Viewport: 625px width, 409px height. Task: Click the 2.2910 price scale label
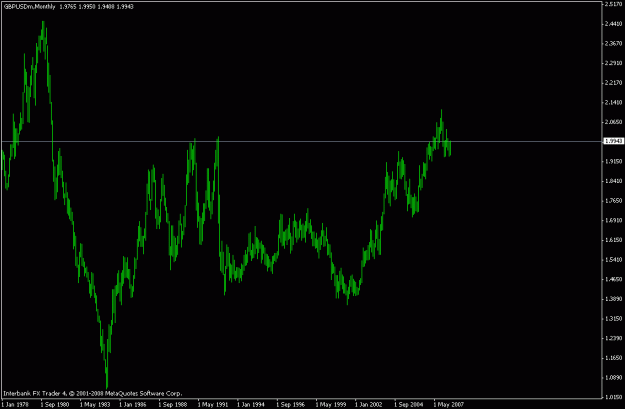[613, 63]
